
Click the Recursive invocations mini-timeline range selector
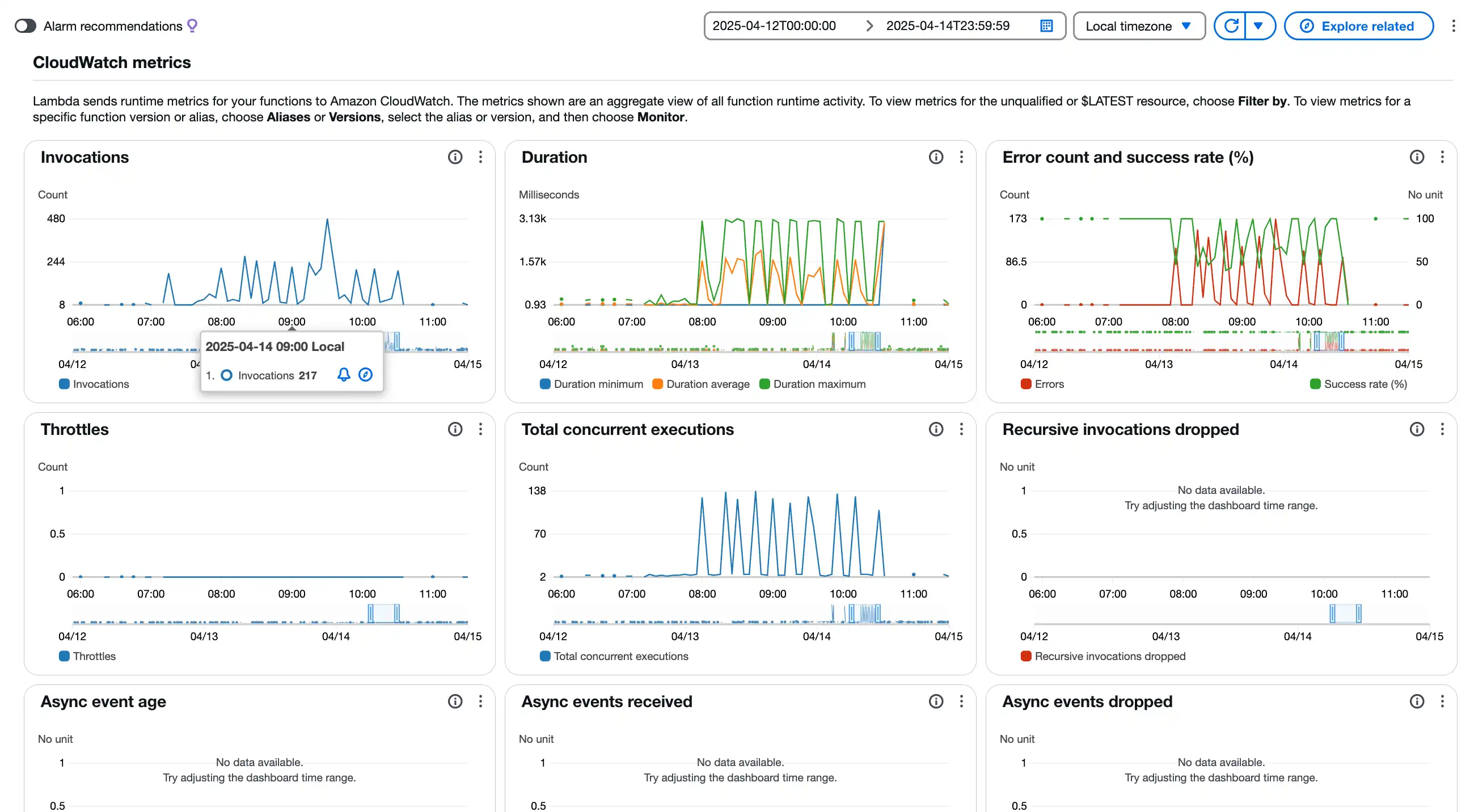[1346, 614]
